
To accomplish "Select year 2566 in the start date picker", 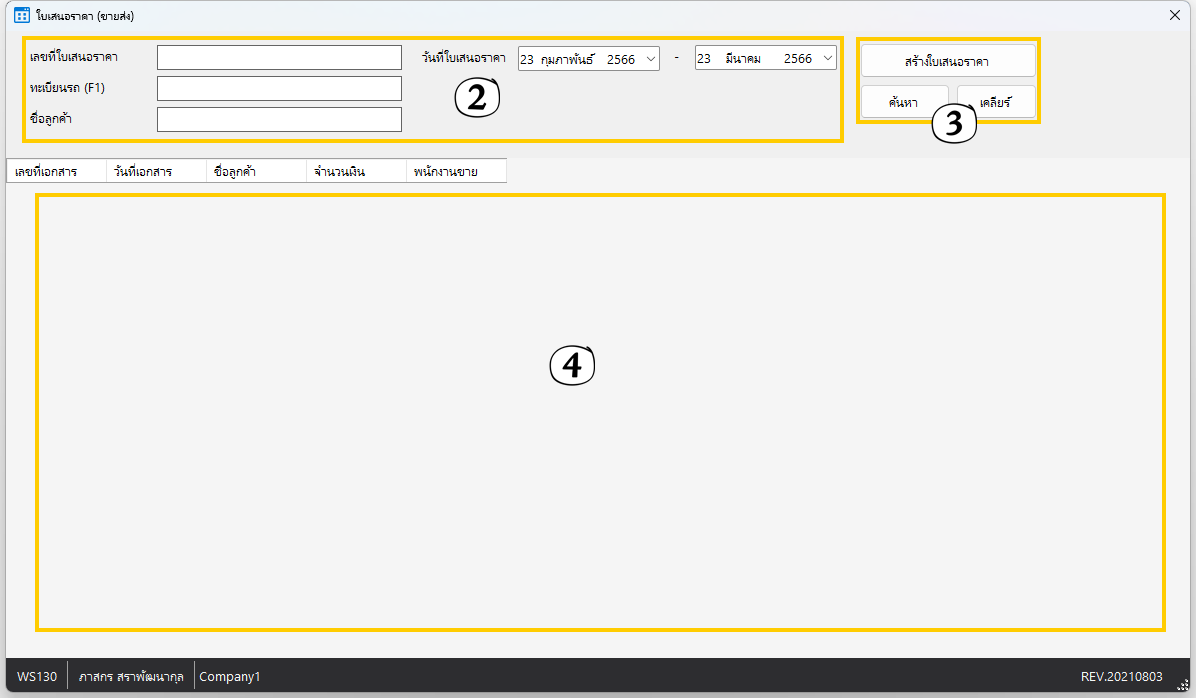I will (620, 59).
